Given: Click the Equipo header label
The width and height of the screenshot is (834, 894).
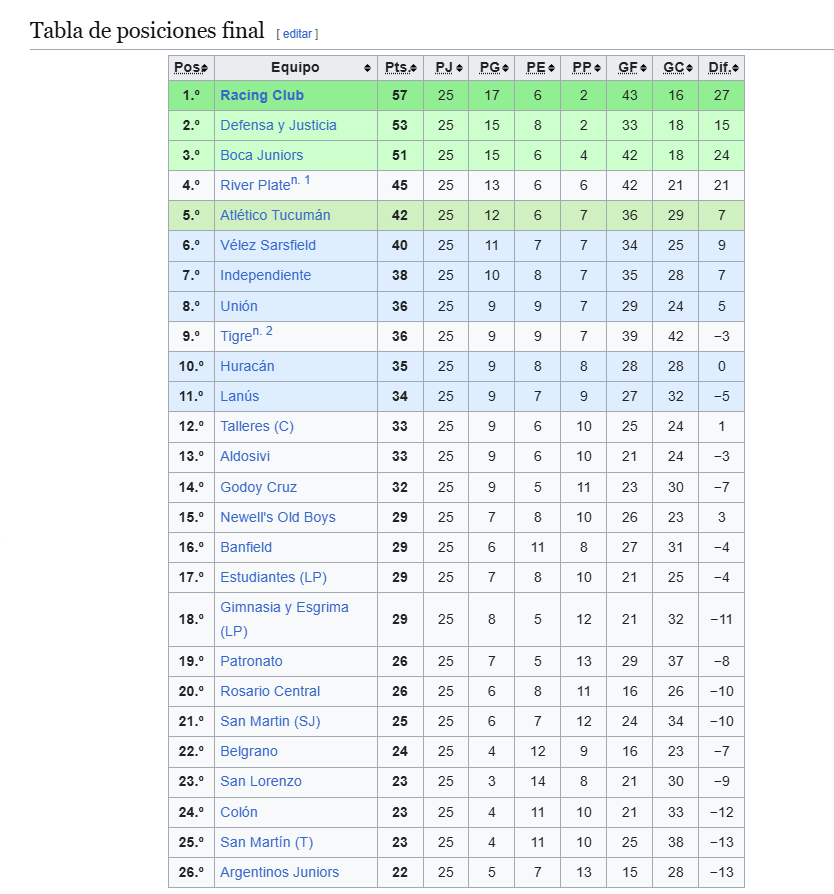Looking at the screenshot, I should 295,67.
